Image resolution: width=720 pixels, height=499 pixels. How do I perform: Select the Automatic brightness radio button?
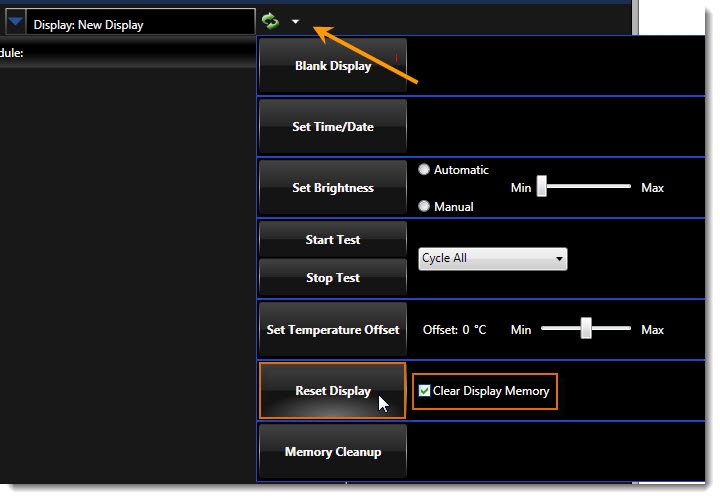[x=424, y=170]
